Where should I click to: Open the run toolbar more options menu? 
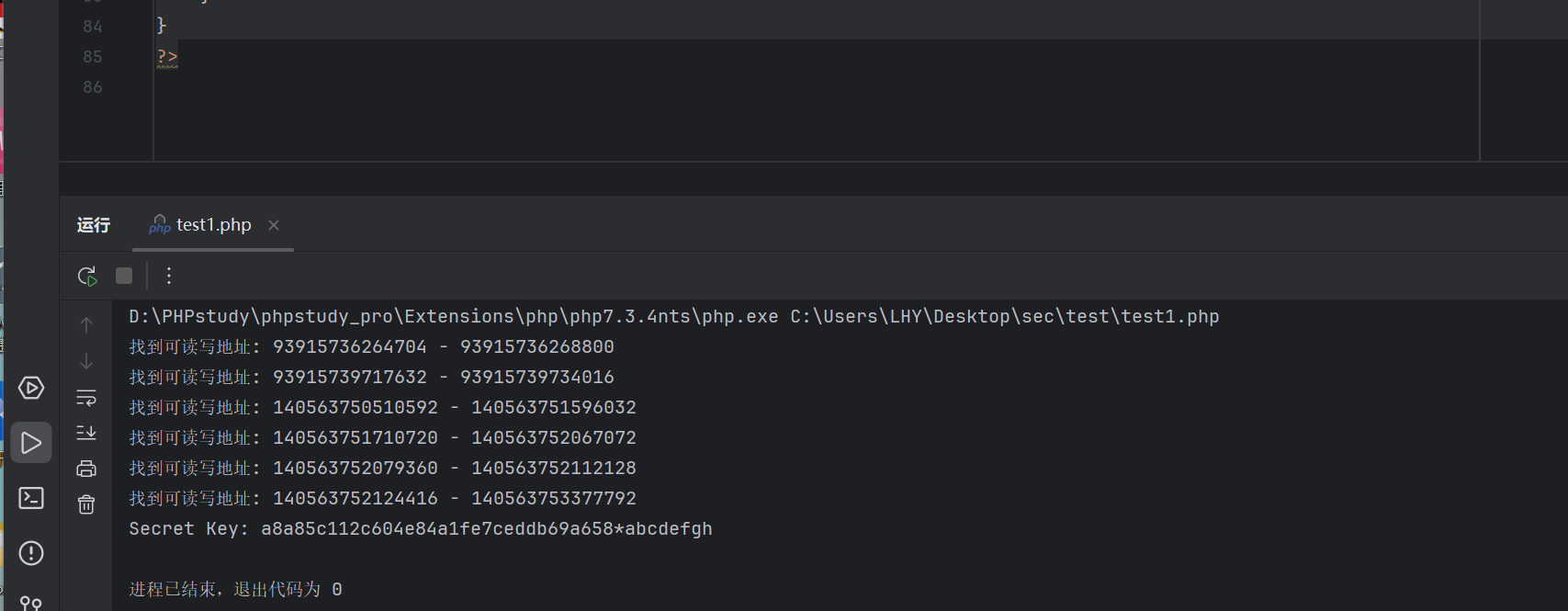pyautogui.click(x=169, y=276)
